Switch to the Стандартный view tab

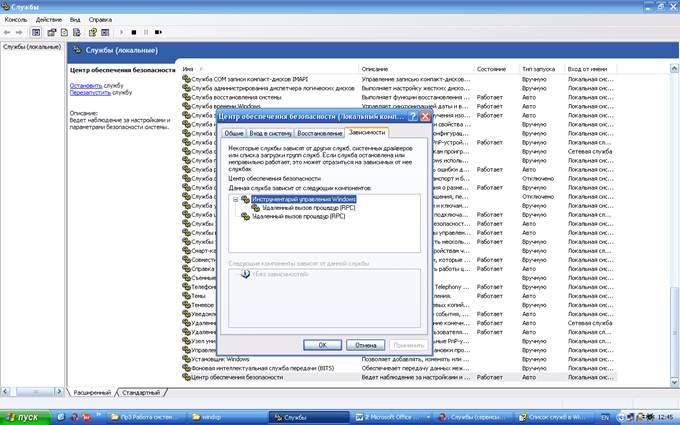(x=141, y=392)
